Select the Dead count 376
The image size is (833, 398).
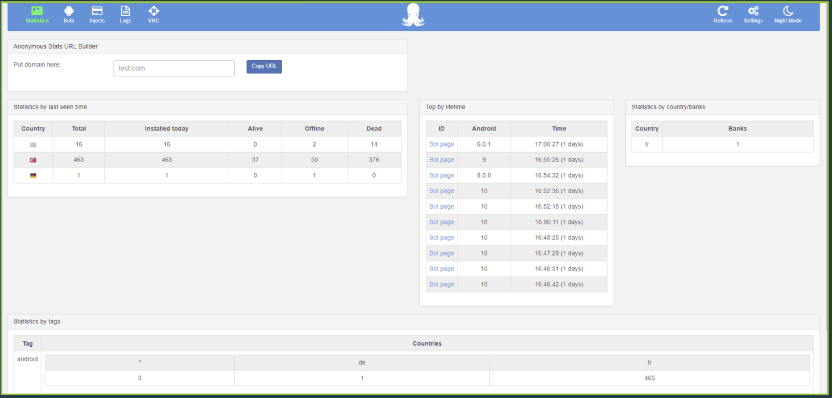[374, 160]
